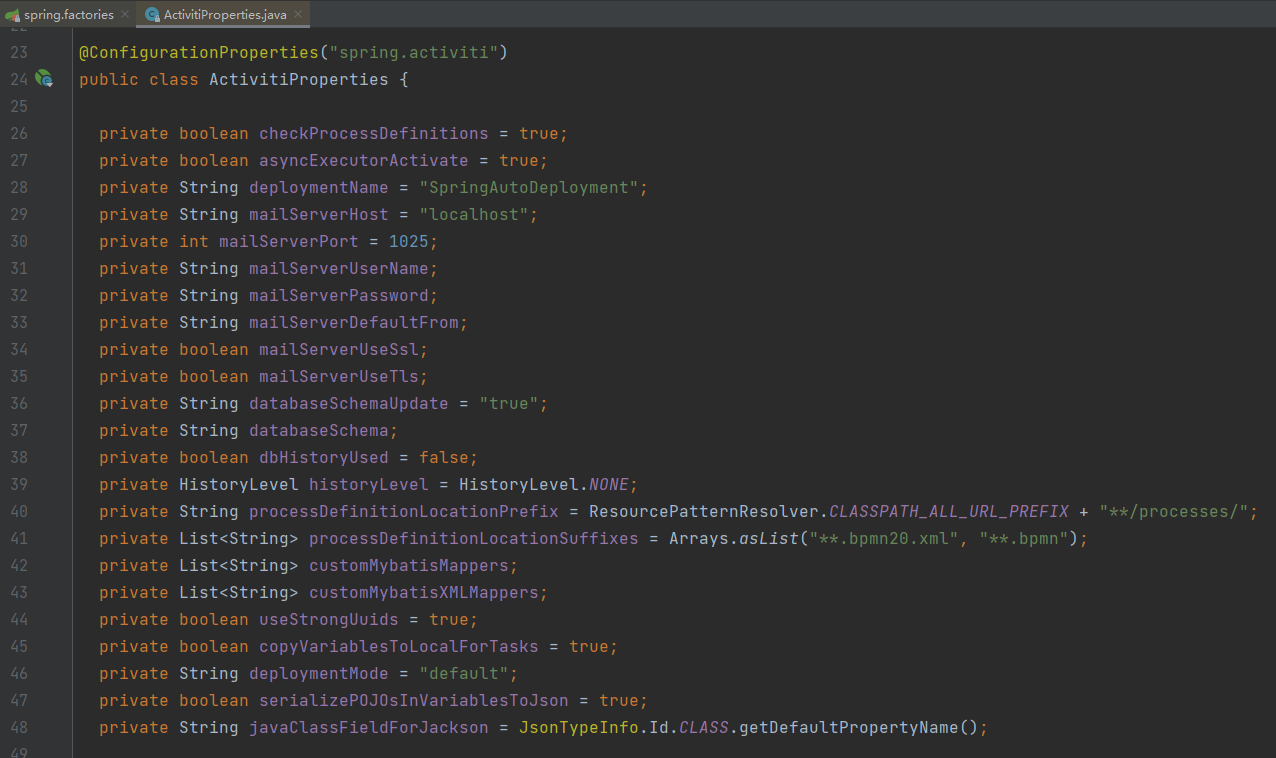Click the "default" string value
1276x758 pixels.
(464, 673)
